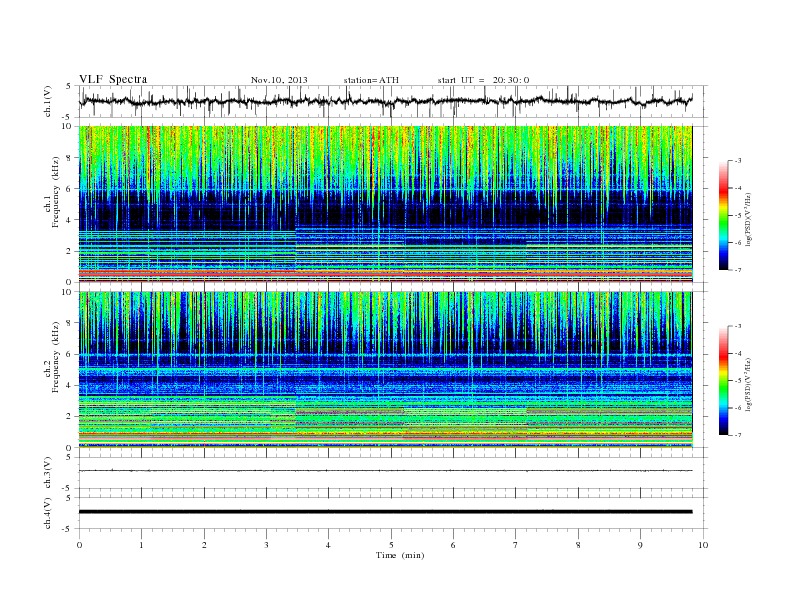Screen dimensions: 792x612
Task: Click the '8' kHz tick of ch.1 spectrogram
Action: click(x=69, y=158)
